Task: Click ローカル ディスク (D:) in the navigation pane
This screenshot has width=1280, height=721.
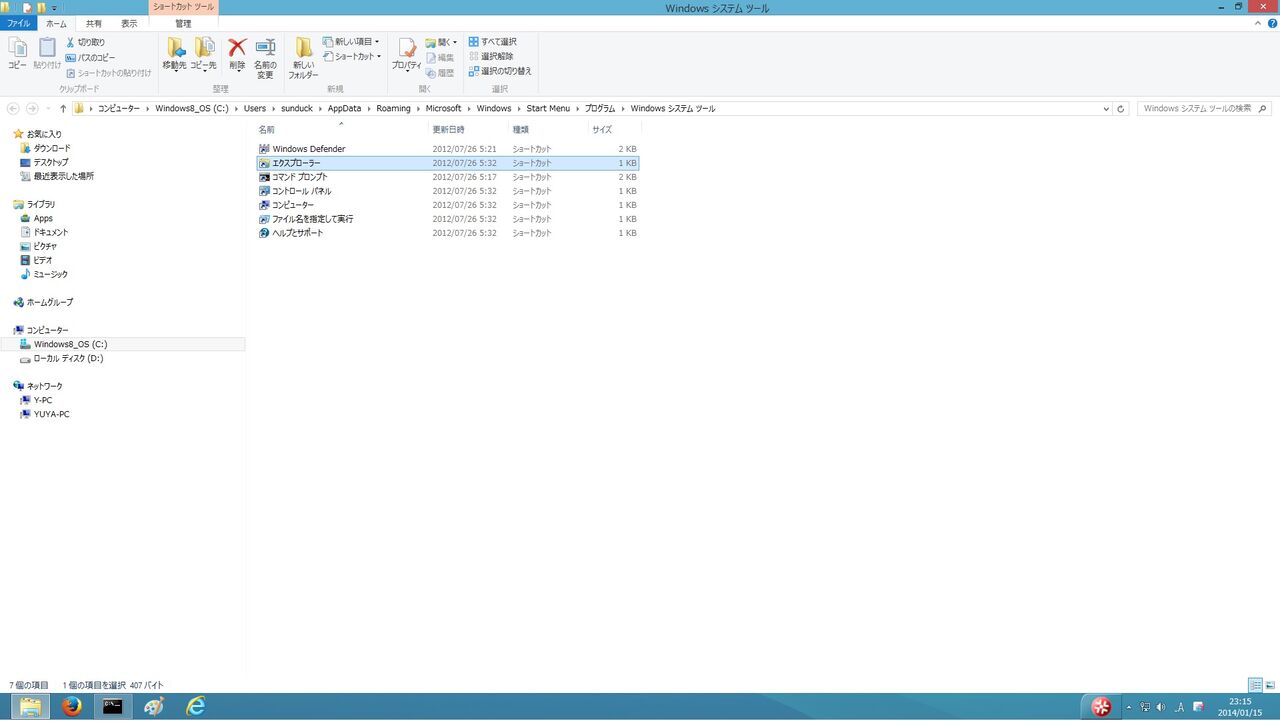Action: click(68, 358)
